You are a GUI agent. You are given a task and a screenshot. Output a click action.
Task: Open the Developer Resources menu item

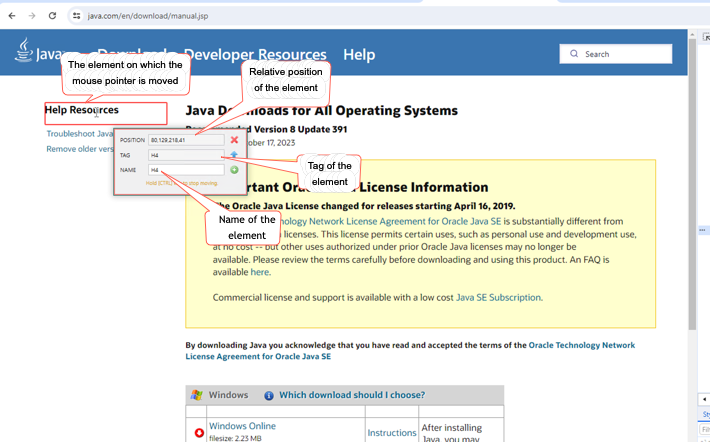pos(255,54)
